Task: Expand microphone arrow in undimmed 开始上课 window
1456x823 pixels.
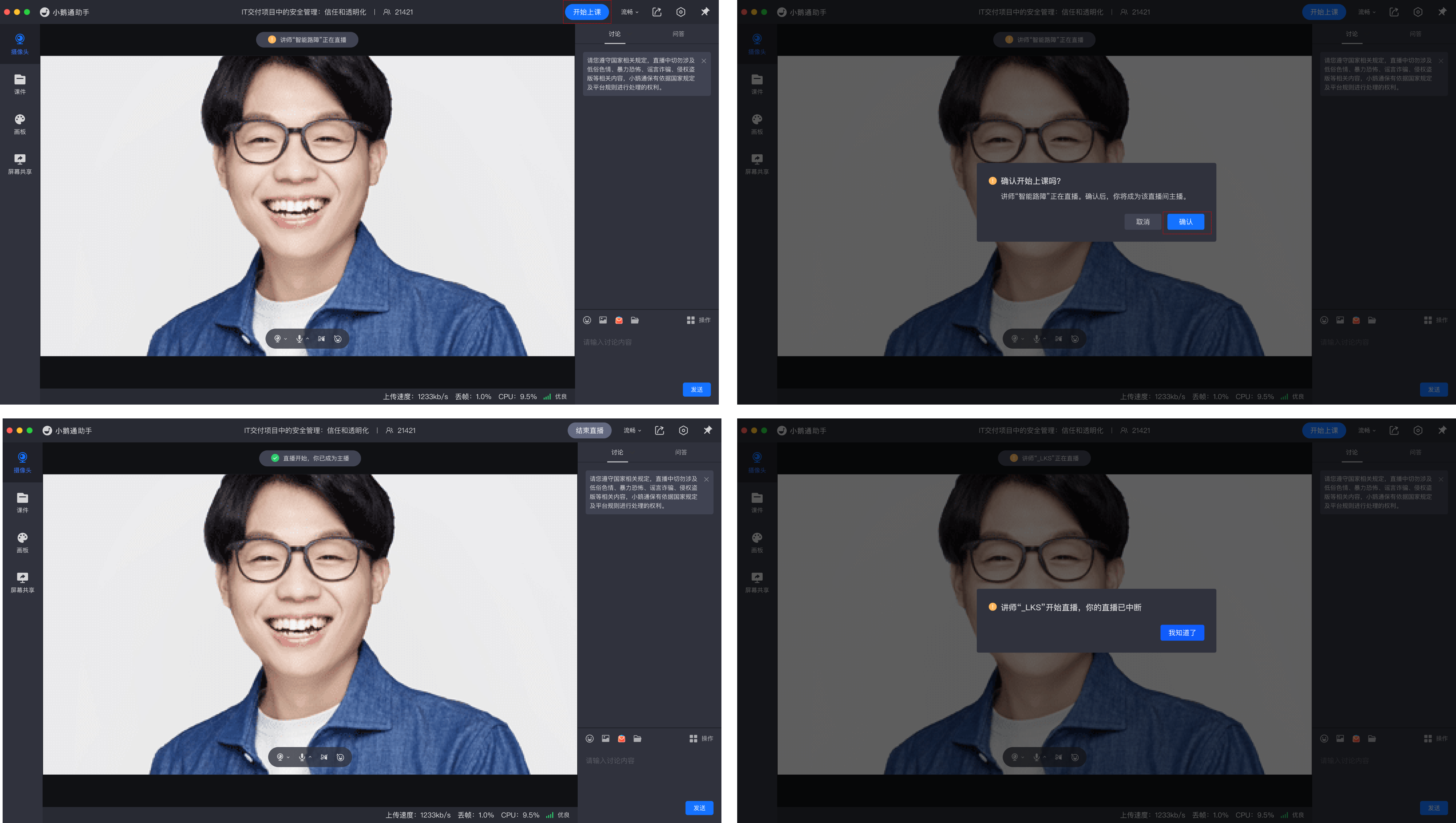Action: (307, 339)
